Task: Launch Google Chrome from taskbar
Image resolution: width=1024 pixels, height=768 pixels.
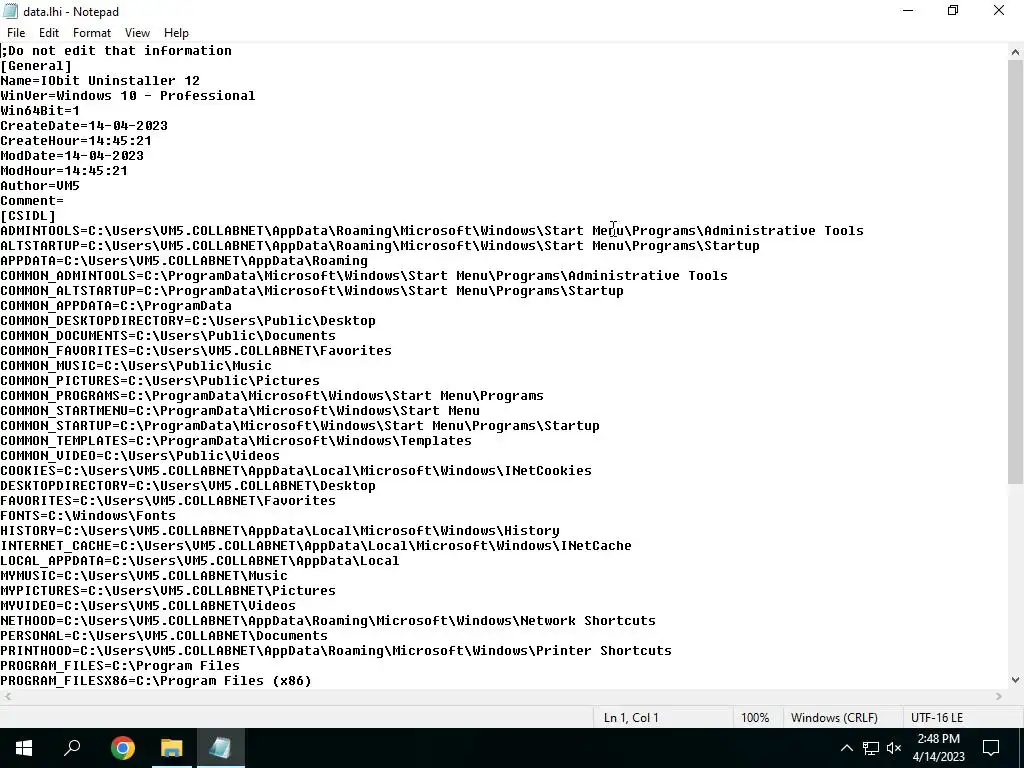Action: tap(123, 748)
